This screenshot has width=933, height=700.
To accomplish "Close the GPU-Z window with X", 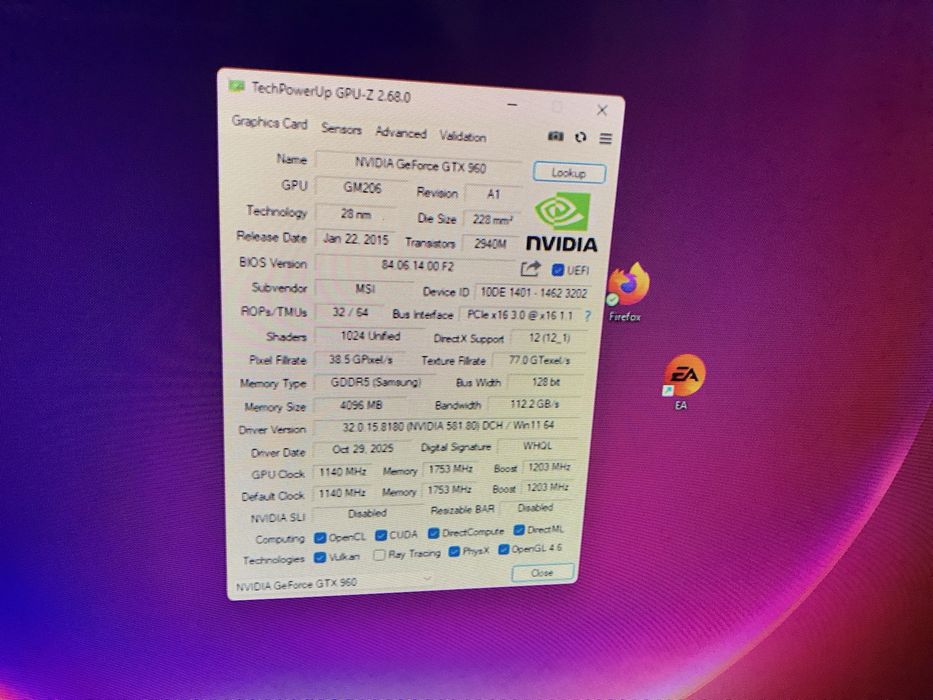I will point(602,110).
